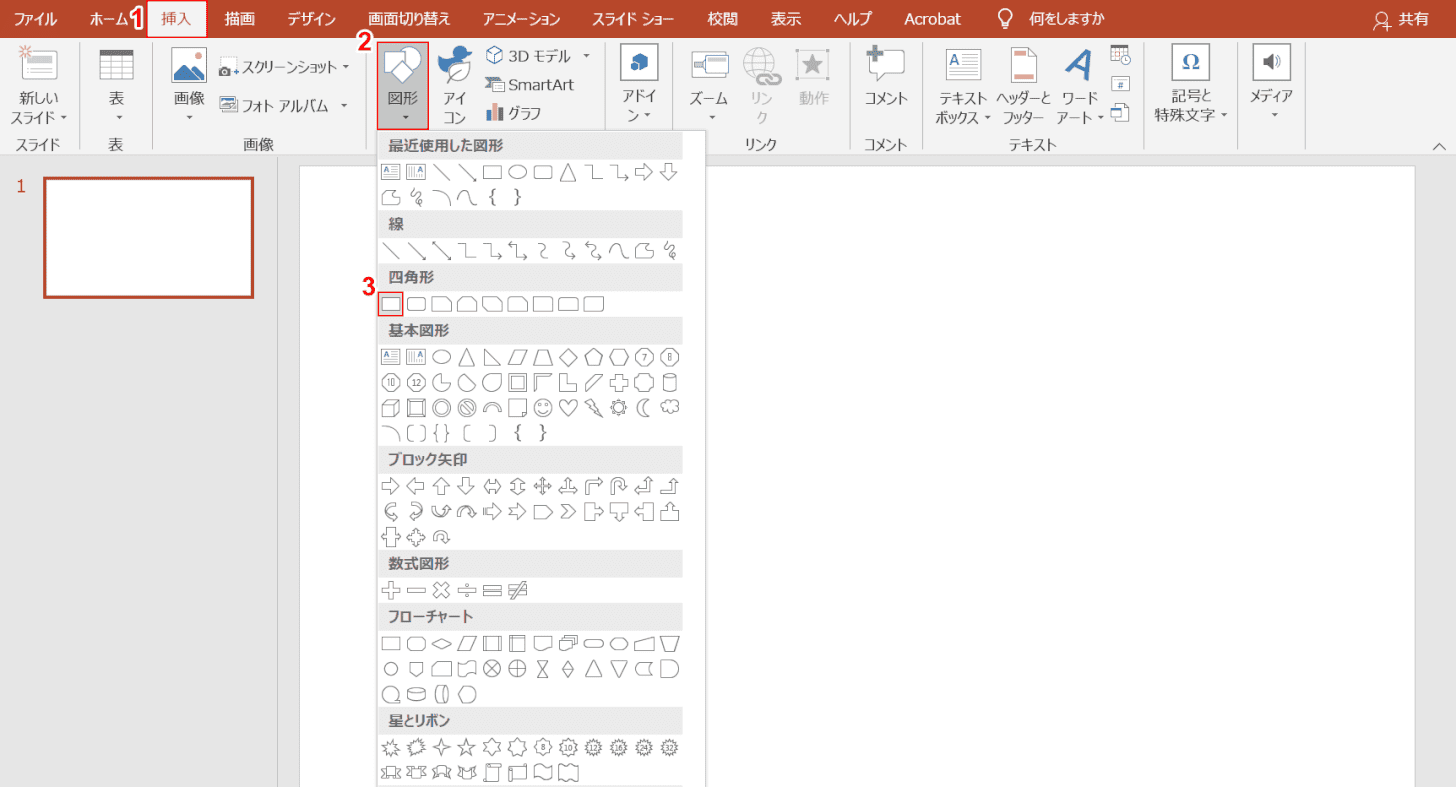Pick the cylinder shape in 基本図形
This screenshot has height=787, width=1456.
(x=670, y=382)
